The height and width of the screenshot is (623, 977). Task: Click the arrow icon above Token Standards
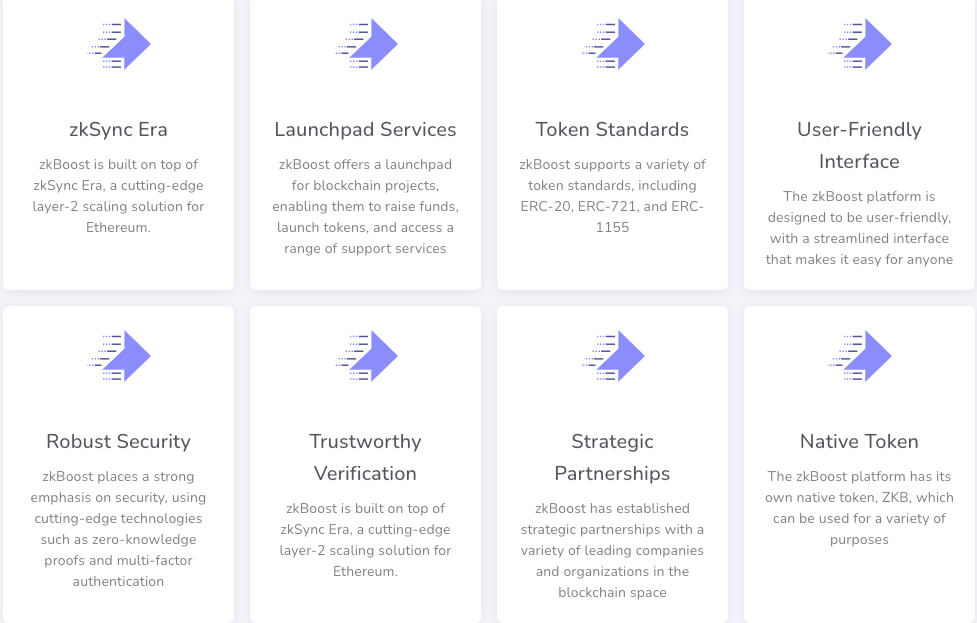coord(612,44)
